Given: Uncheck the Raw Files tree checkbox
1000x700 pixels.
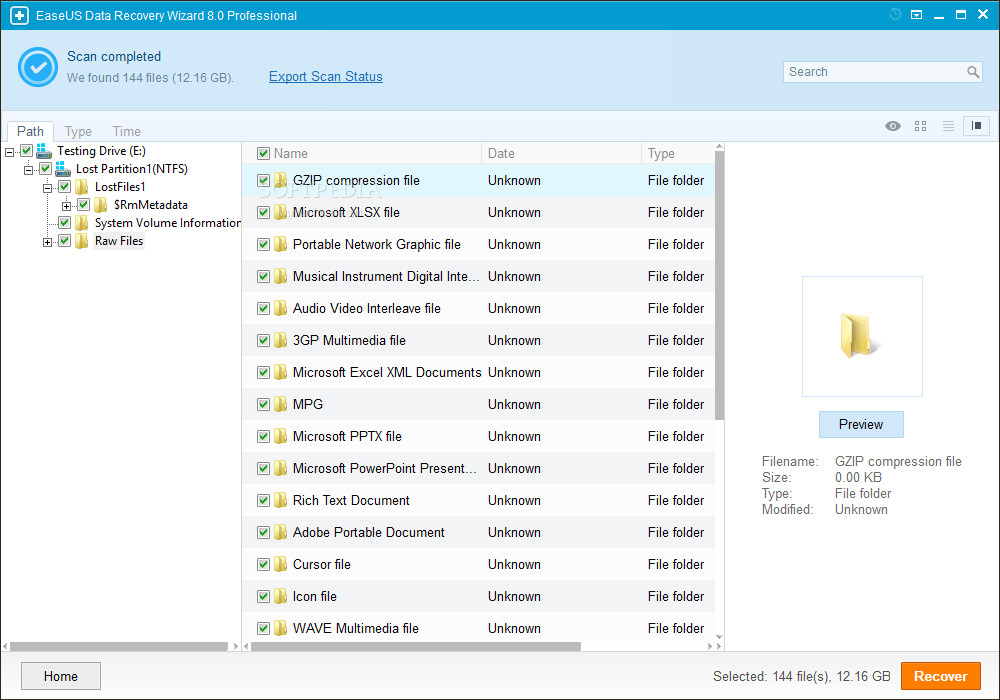Looking at the screenshot, I should coord(64,240).
